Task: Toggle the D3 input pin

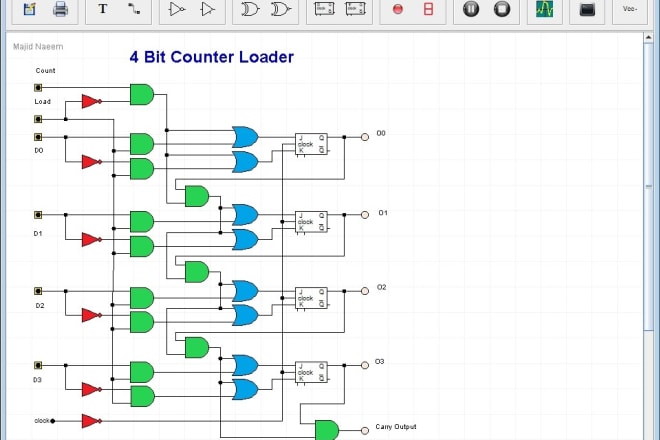Action: [x=38, y=365]
